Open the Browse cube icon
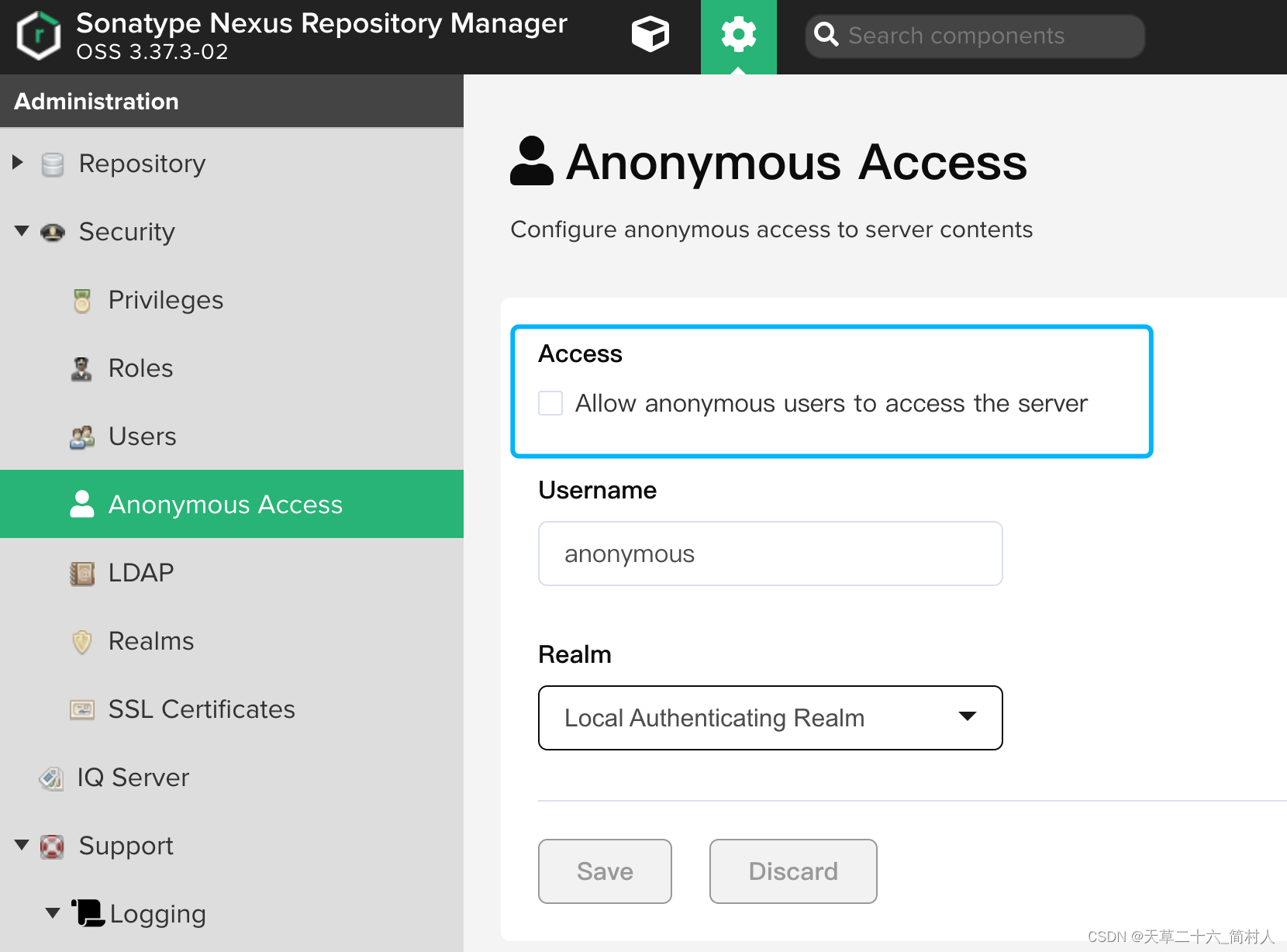The height and width of the screenshot is (952, 1287). (x=650, y=35)
